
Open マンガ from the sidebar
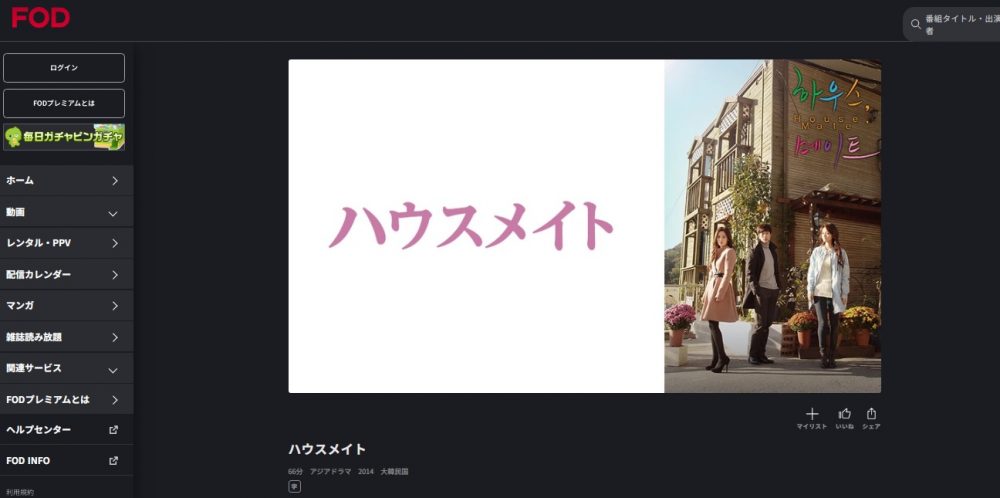(66, 306)
